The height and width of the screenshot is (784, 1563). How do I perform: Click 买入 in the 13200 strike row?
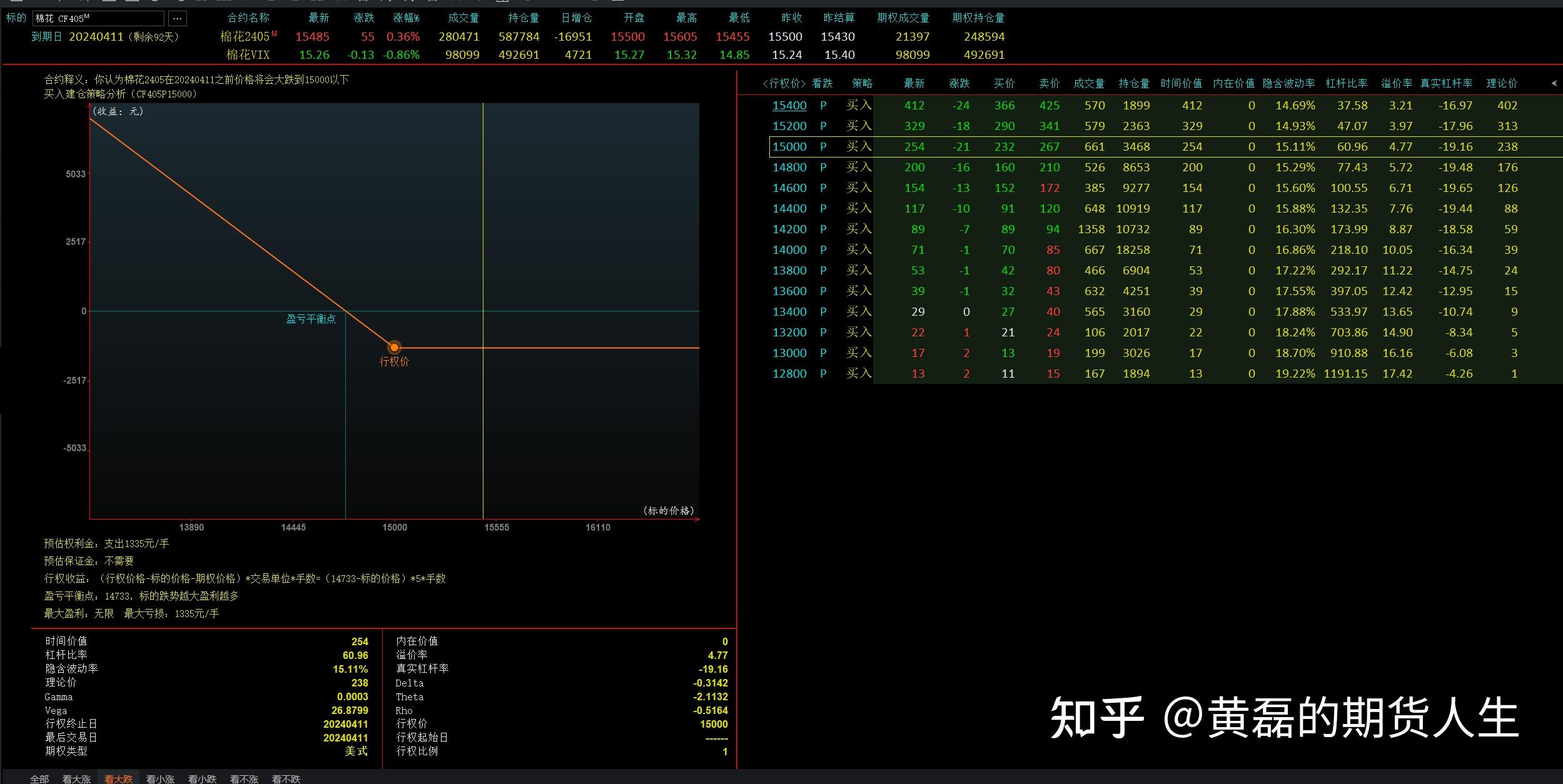pyautogui.click(x=859, y=332)
